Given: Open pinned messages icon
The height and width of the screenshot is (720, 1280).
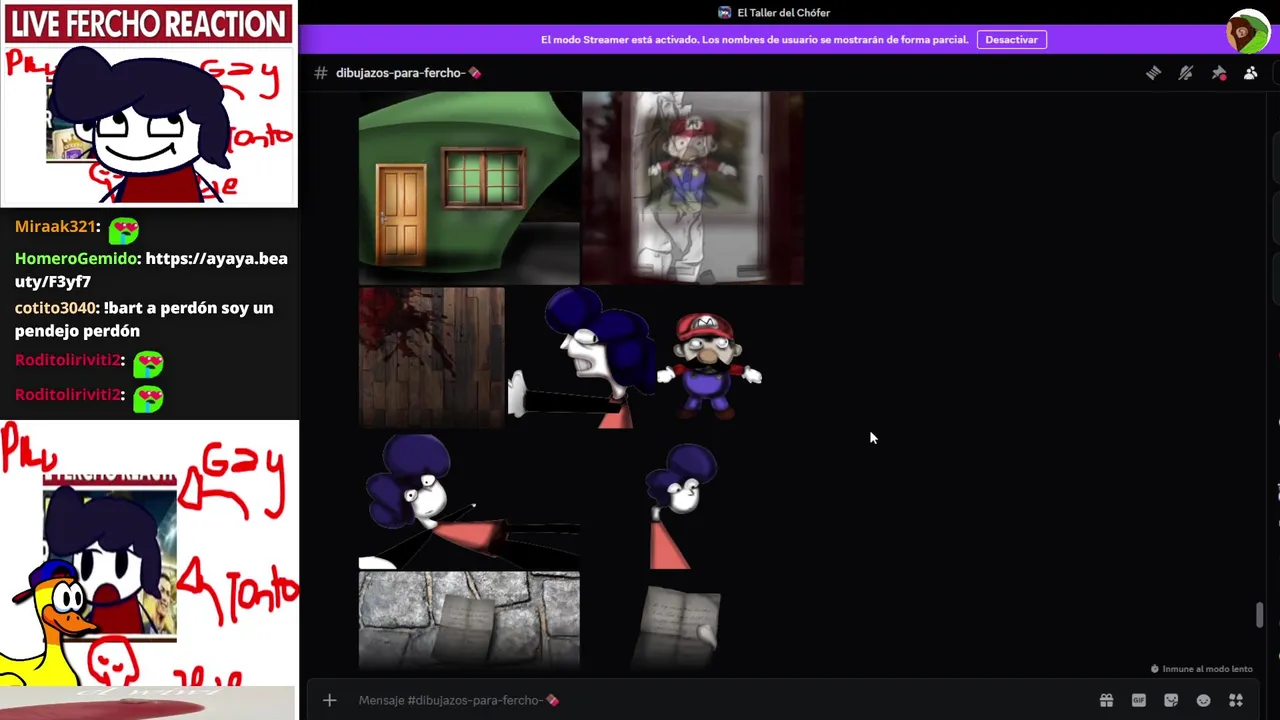Looking at the screenshot, I should pyautogui.click(x=1218, y=73).
